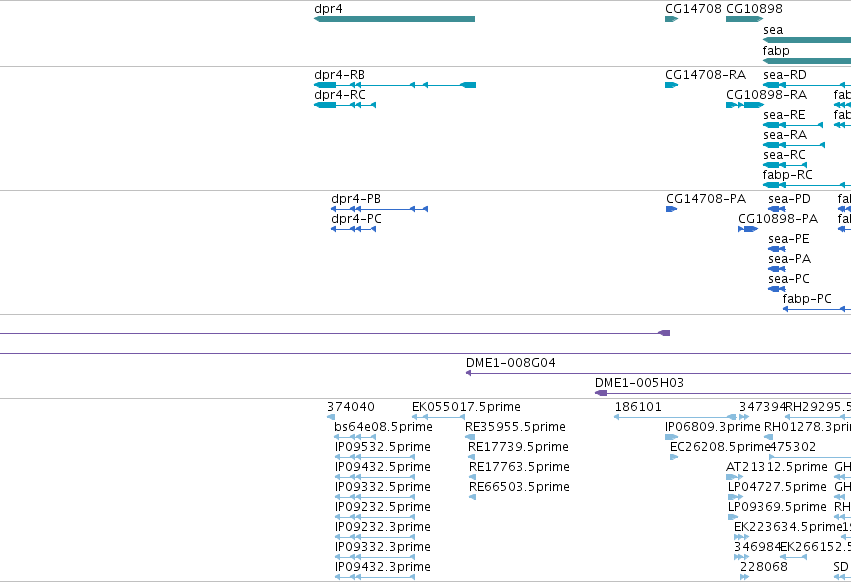Click the RE66503.5prime EST label
Viewport: 851px width, 582px height.
point(519,487)
